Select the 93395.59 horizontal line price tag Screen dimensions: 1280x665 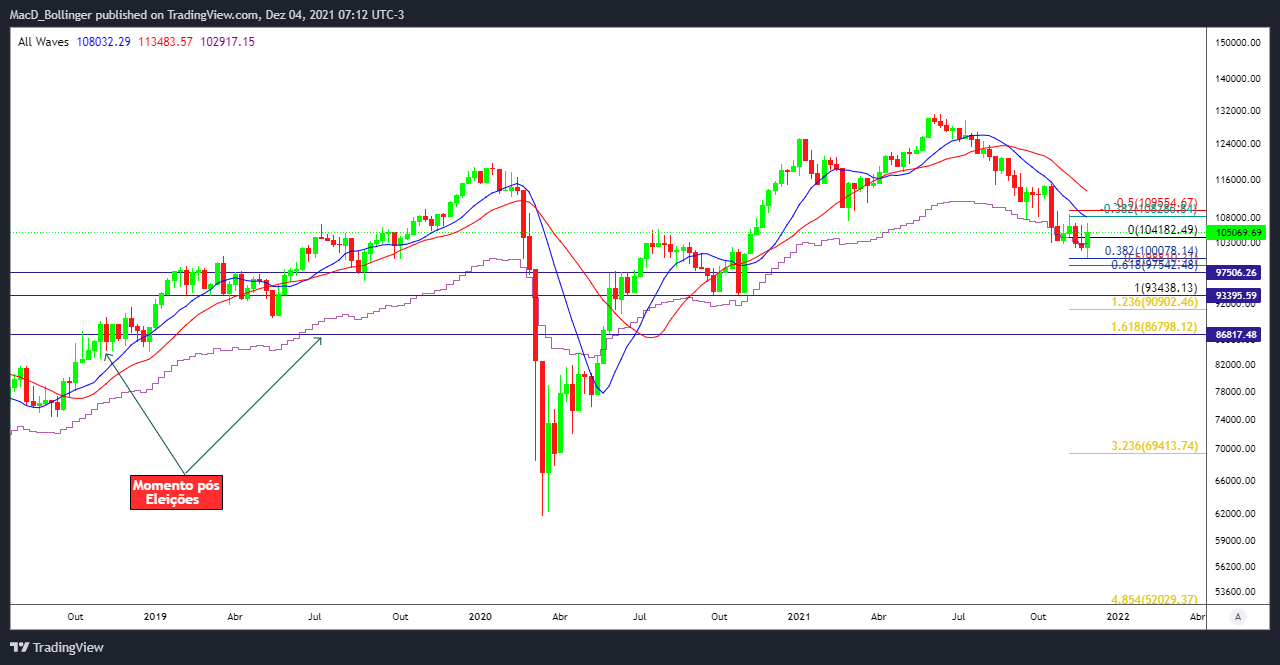click(x=1236, y=296)
